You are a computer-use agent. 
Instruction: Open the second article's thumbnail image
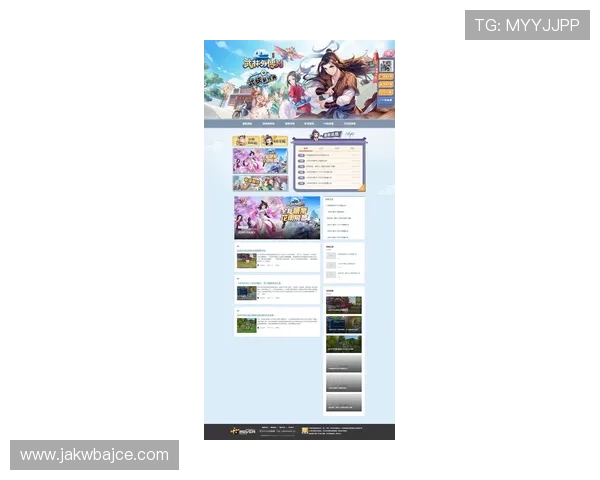pyautogui.click(x=246, y=293)
